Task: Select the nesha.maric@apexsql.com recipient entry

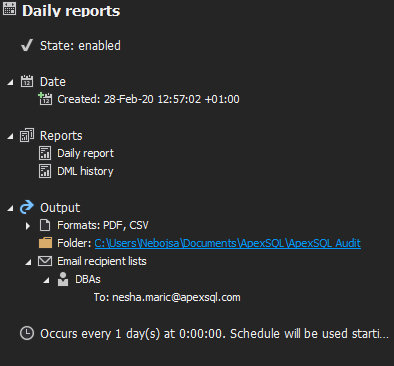Action: point(167,297)
